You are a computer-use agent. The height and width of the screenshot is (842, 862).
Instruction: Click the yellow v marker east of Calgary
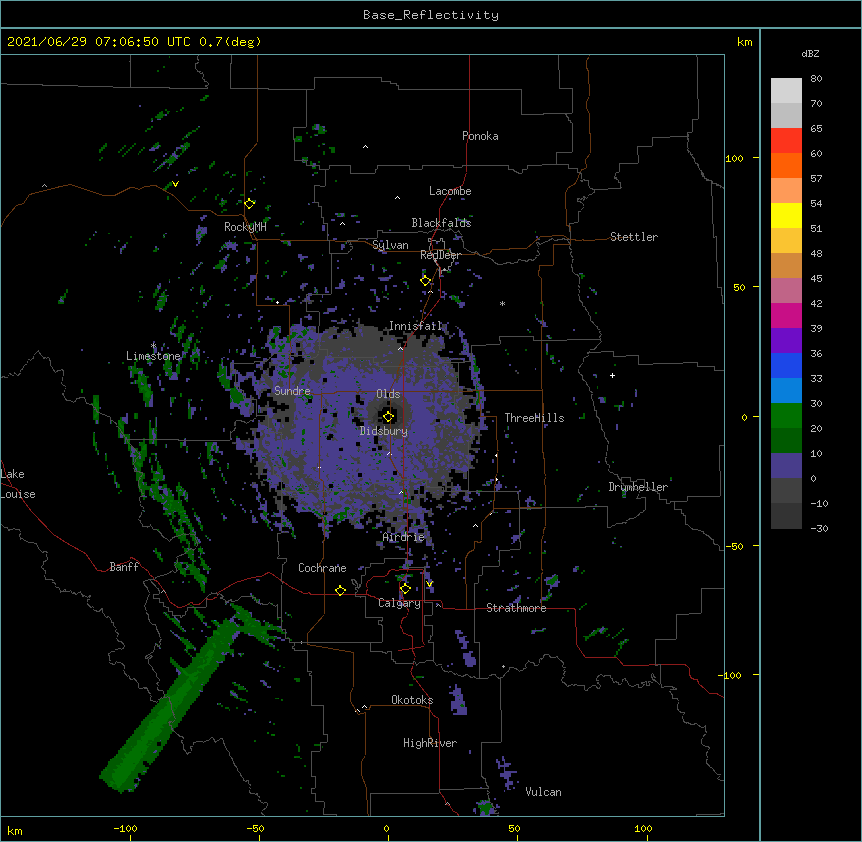tap(429, 584)
